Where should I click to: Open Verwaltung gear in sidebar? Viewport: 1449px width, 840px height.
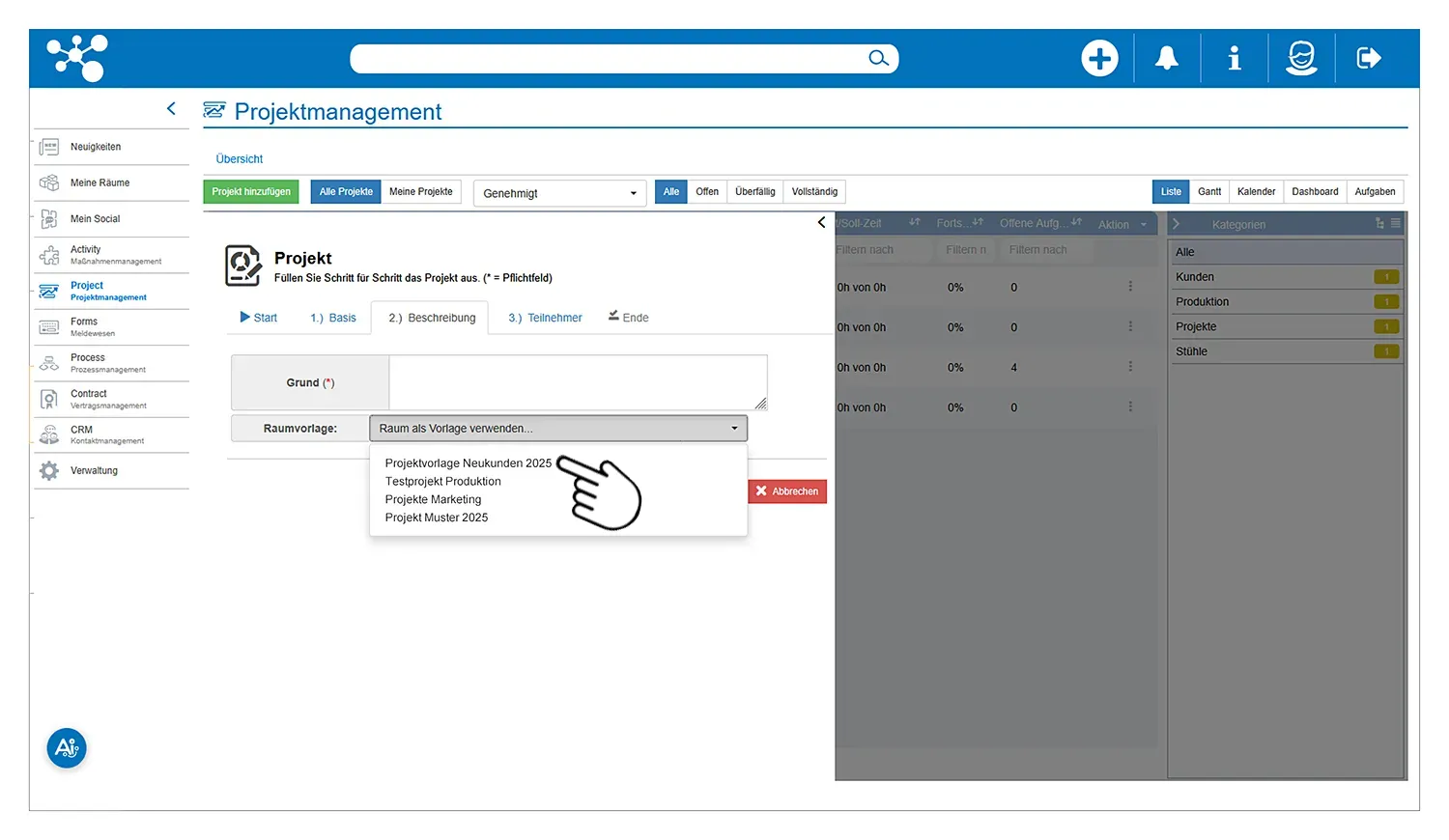click(x=49, y=471)
